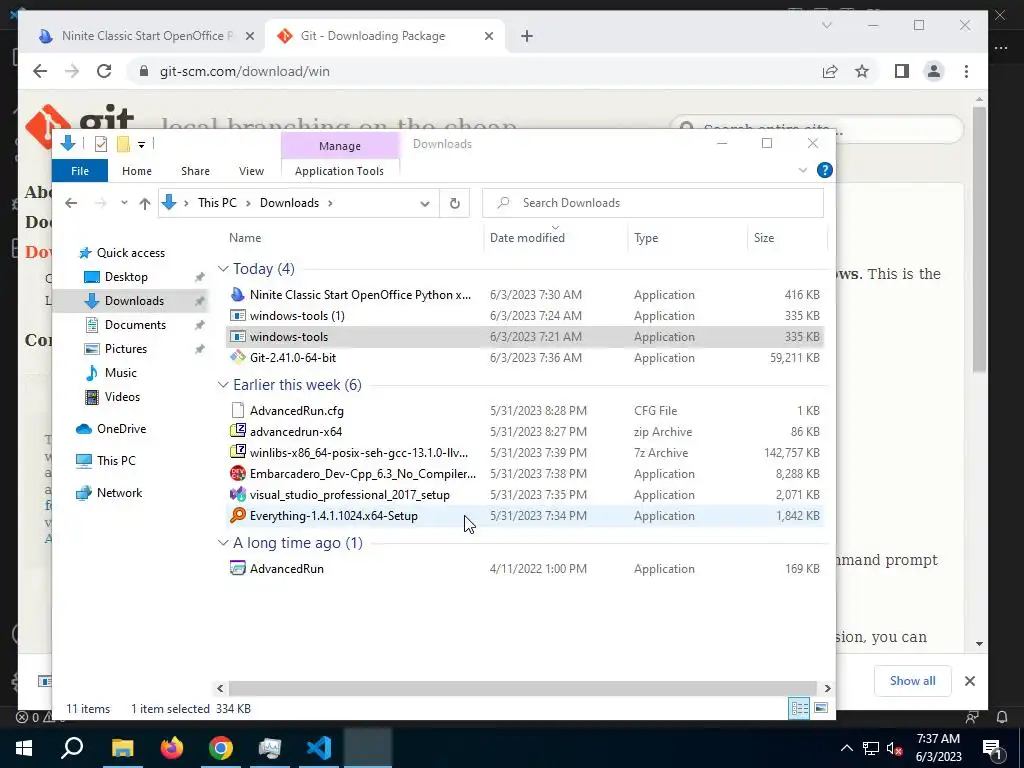Collapse the A long time ago group
This screenshot has width=1024, height=768.
click(x=223, y=543)
